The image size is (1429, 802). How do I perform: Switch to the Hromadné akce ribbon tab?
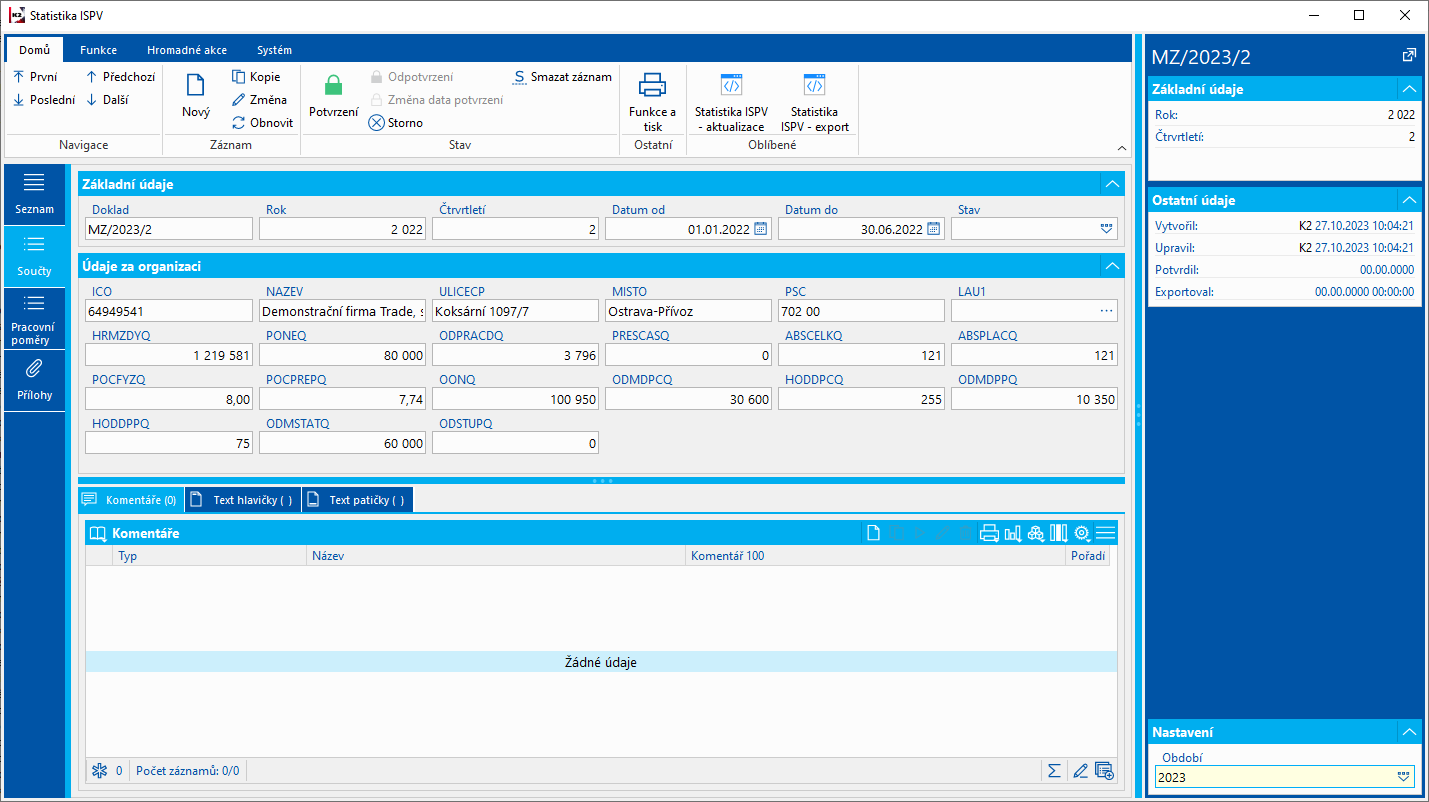click(186, 50)
